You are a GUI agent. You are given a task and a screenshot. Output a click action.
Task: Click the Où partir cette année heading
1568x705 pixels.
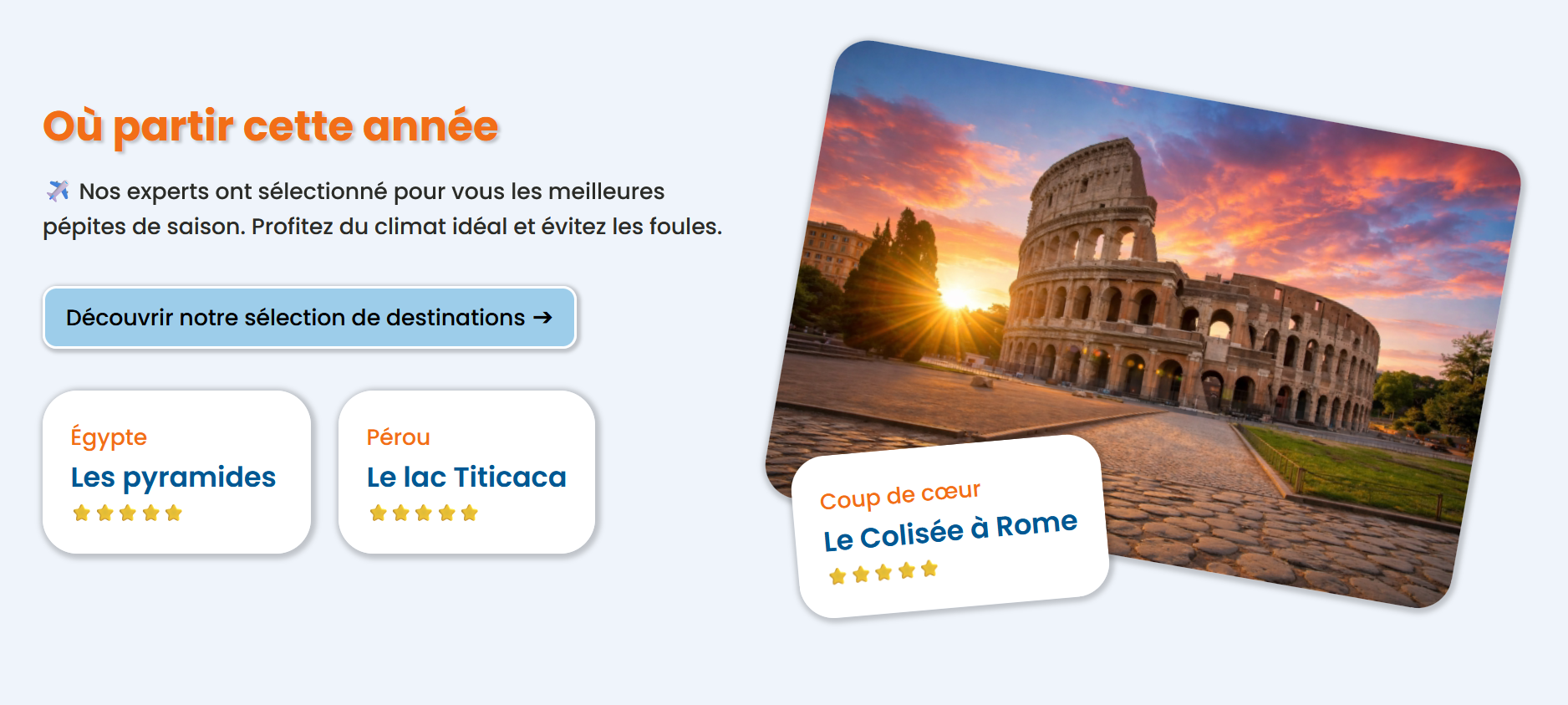click(271, 126)
